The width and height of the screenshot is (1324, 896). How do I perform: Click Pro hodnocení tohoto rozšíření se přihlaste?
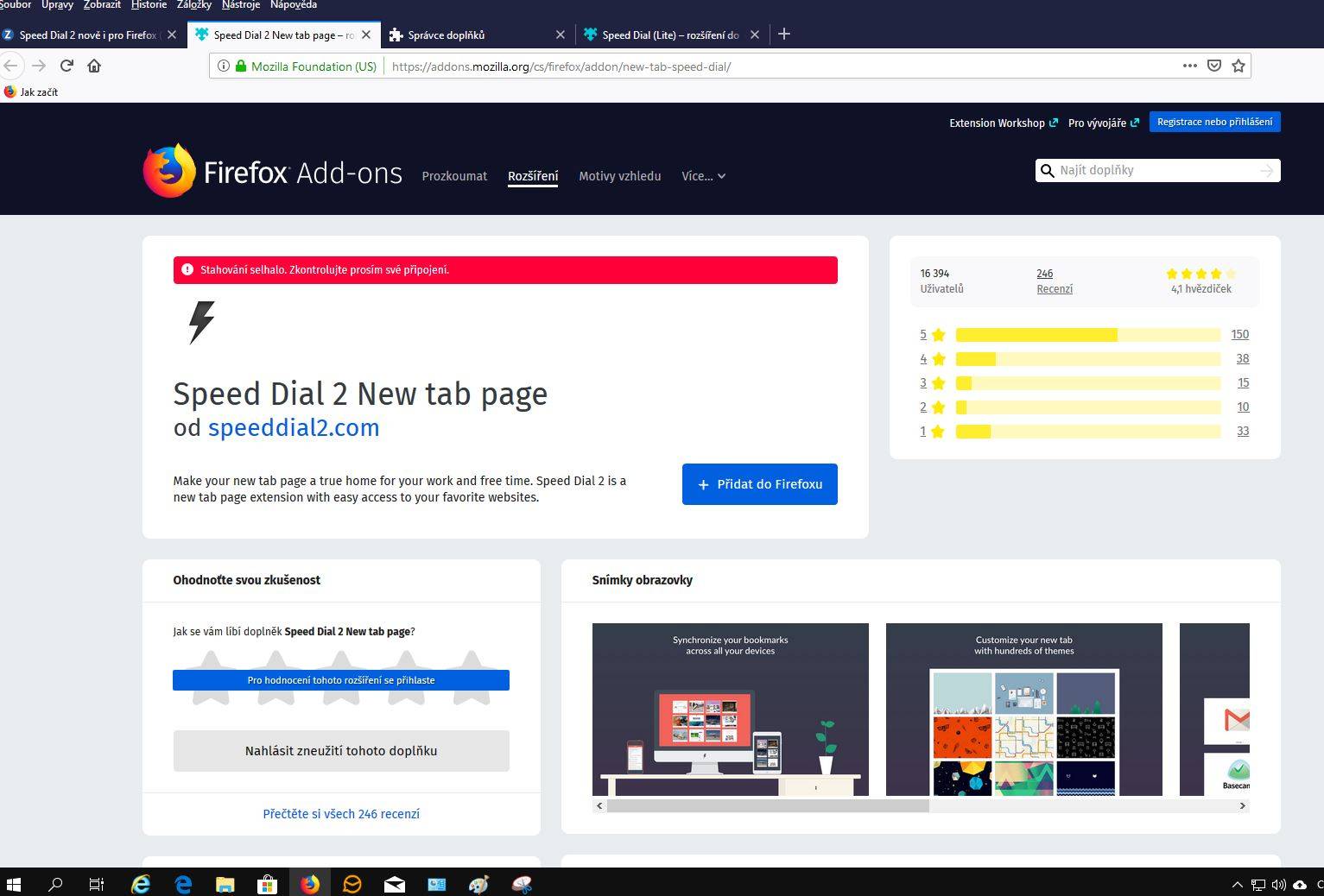(x=341, y=680)
